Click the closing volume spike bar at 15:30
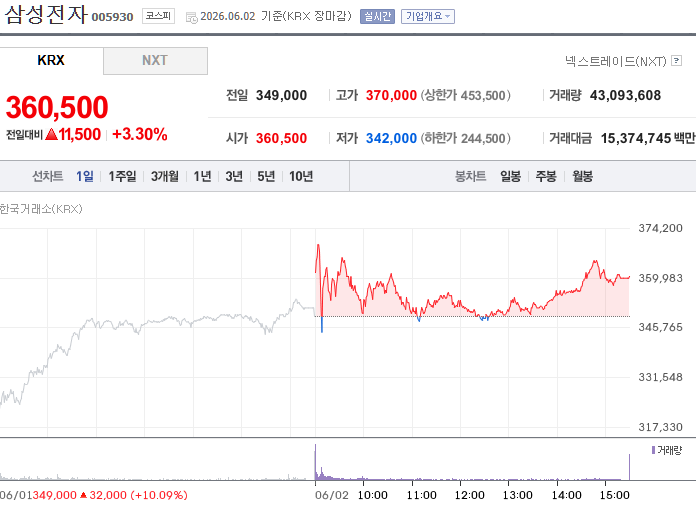Screen dimensions: 696x518 pos(629,467)
